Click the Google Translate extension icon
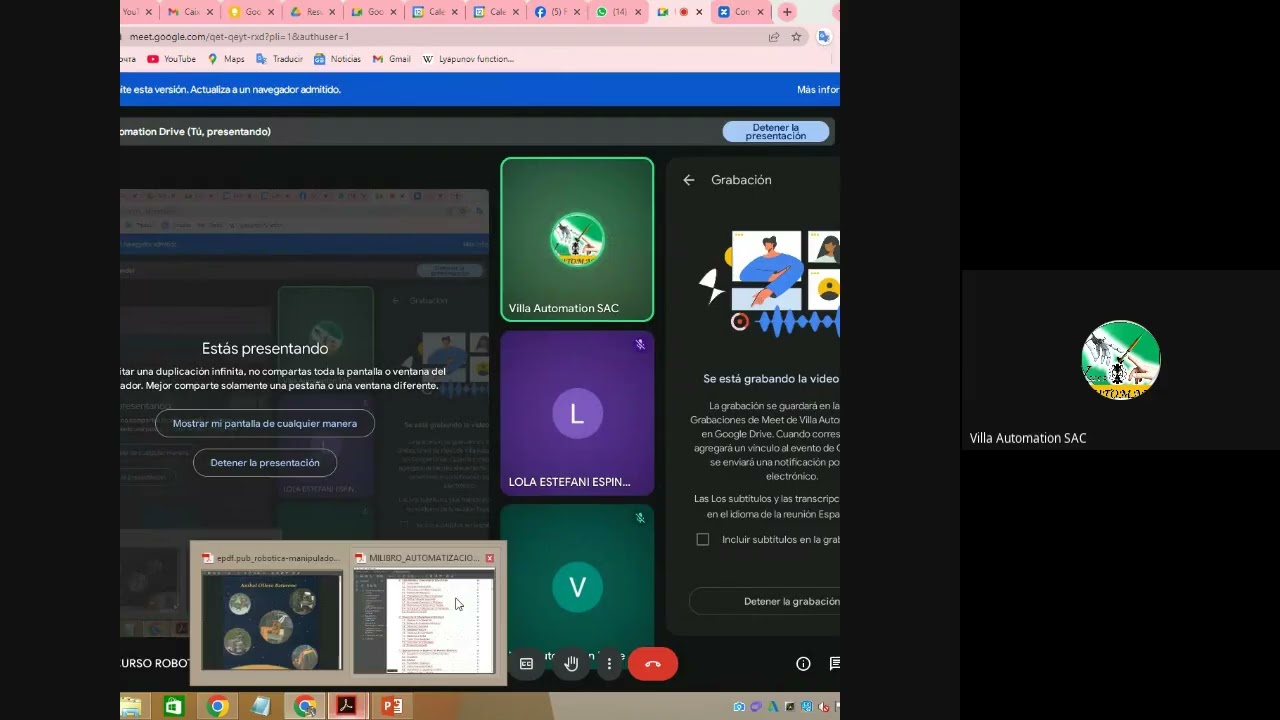Screen dimensions: 1280x720 point(823,37)
